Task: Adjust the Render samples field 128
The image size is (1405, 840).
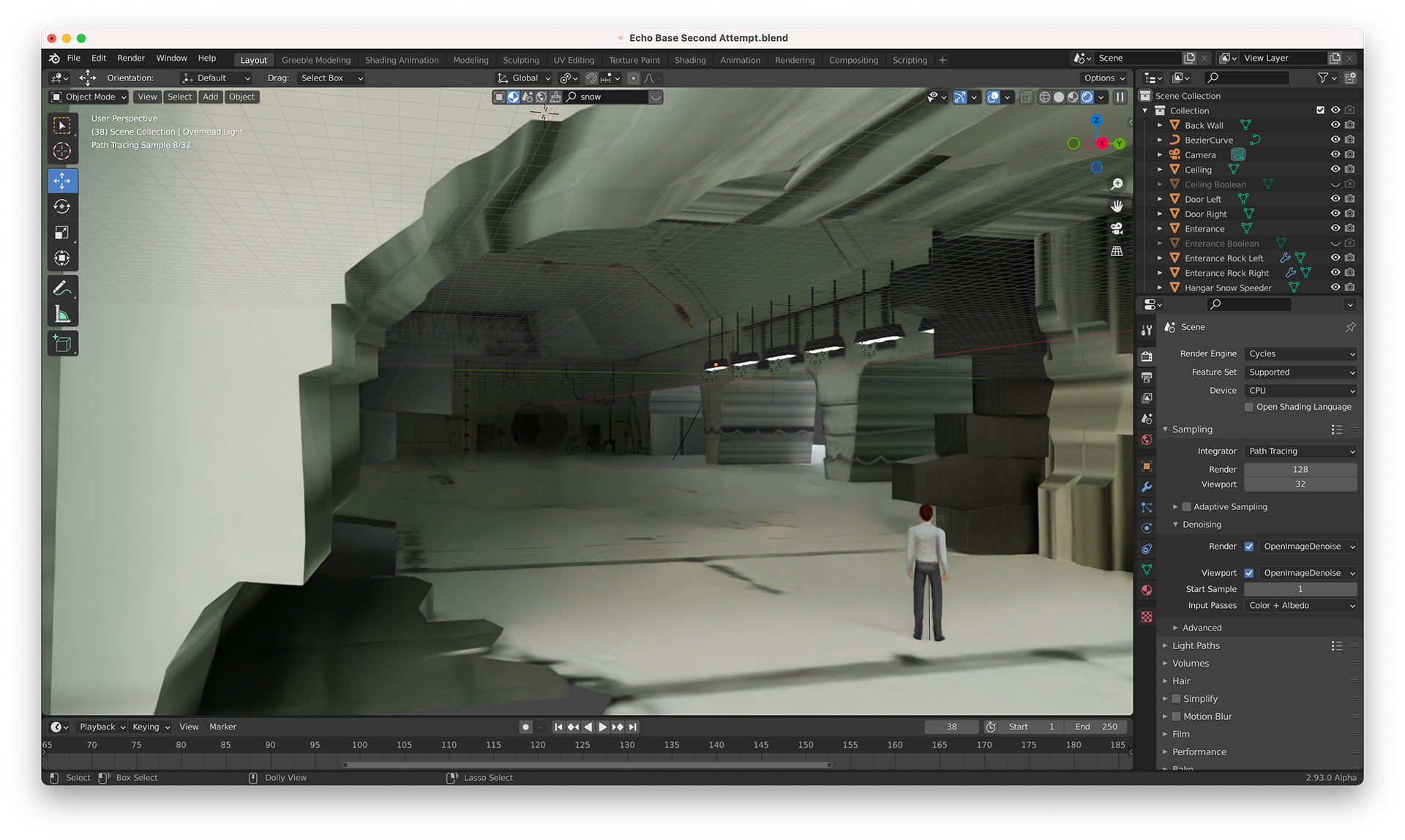Action: [x=1300, y=470]
